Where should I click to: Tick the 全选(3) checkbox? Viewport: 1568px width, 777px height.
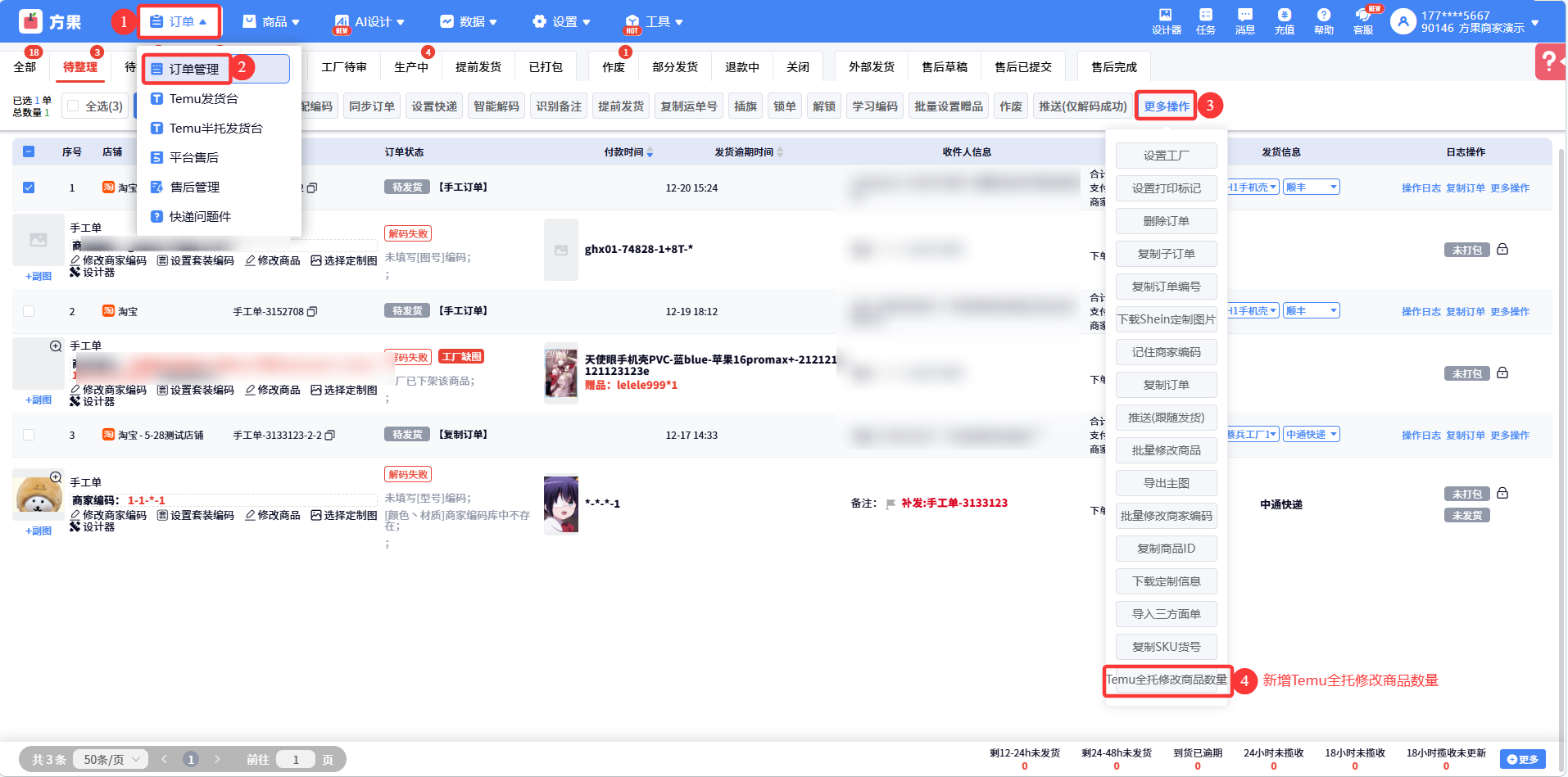73,106
